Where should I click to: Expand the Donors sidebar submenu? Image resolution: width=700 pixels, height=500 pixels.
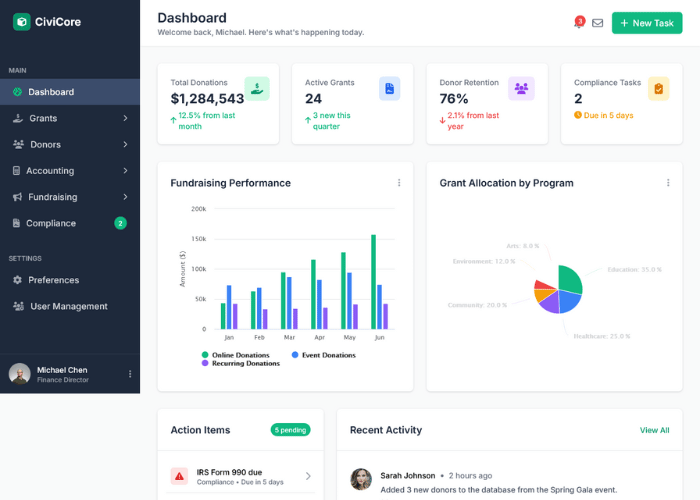pyautogui.click(x=70, y=144)
